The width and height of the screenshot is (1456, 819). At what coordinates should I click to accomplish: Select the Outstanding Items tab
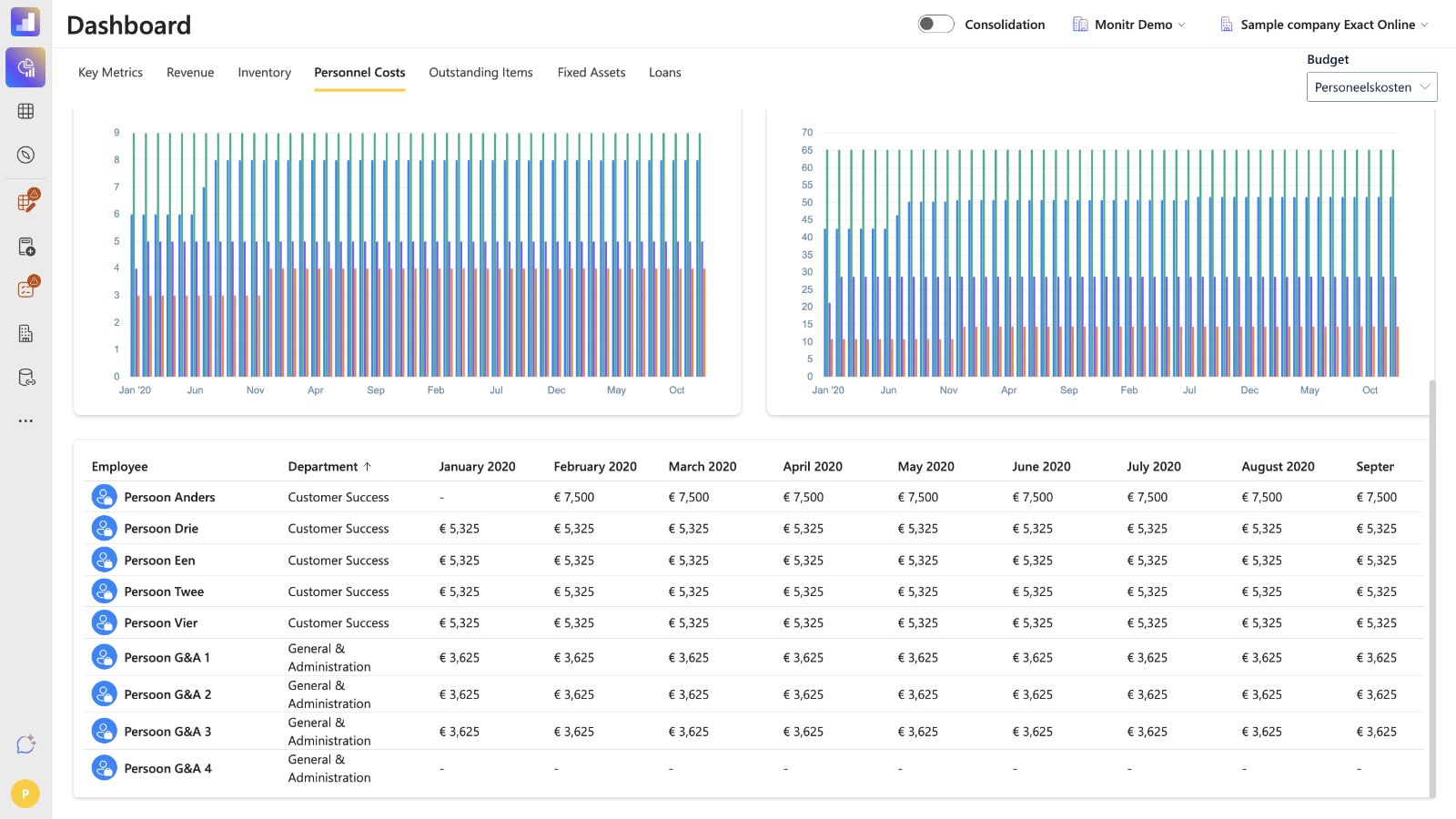point(480,73)
